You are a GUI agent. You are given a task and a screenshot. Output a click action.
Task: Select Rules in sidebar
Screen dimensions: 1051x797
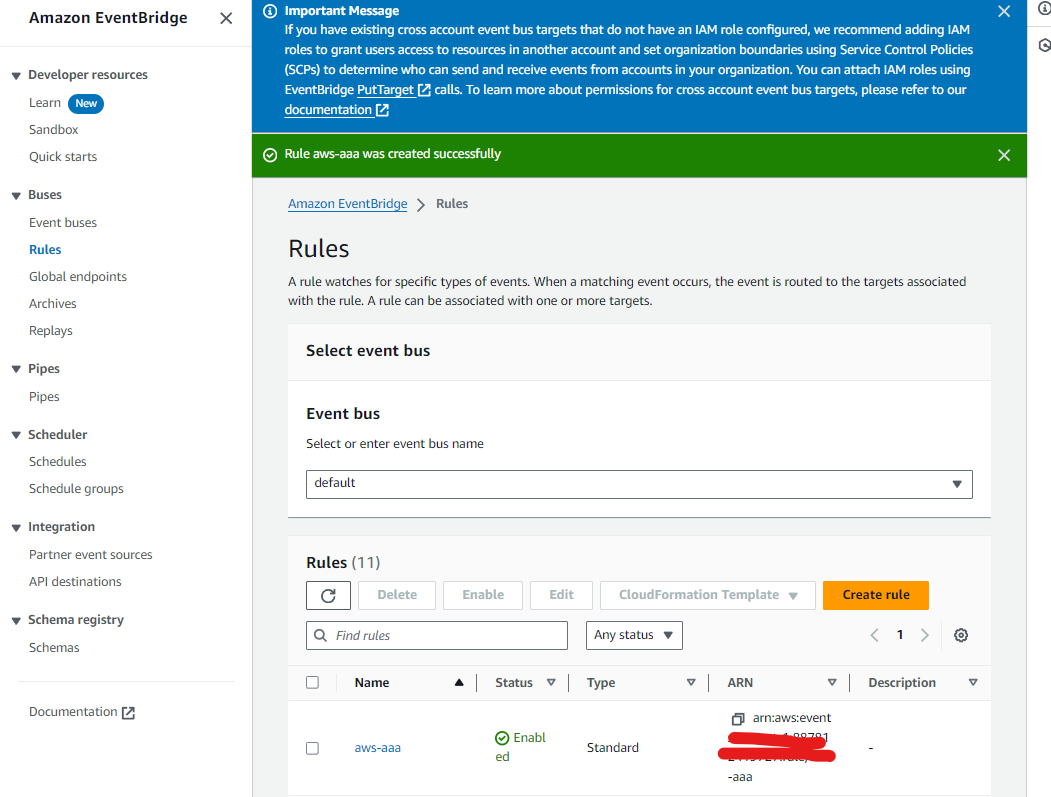coord(45,249)
